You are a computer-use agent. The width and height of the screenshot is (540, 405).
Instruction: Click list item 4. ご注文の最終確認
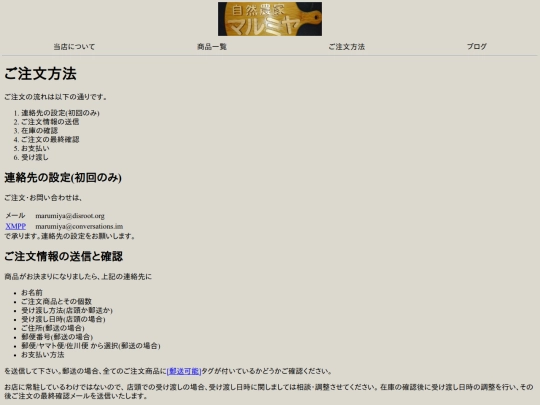tap(50, 139)
